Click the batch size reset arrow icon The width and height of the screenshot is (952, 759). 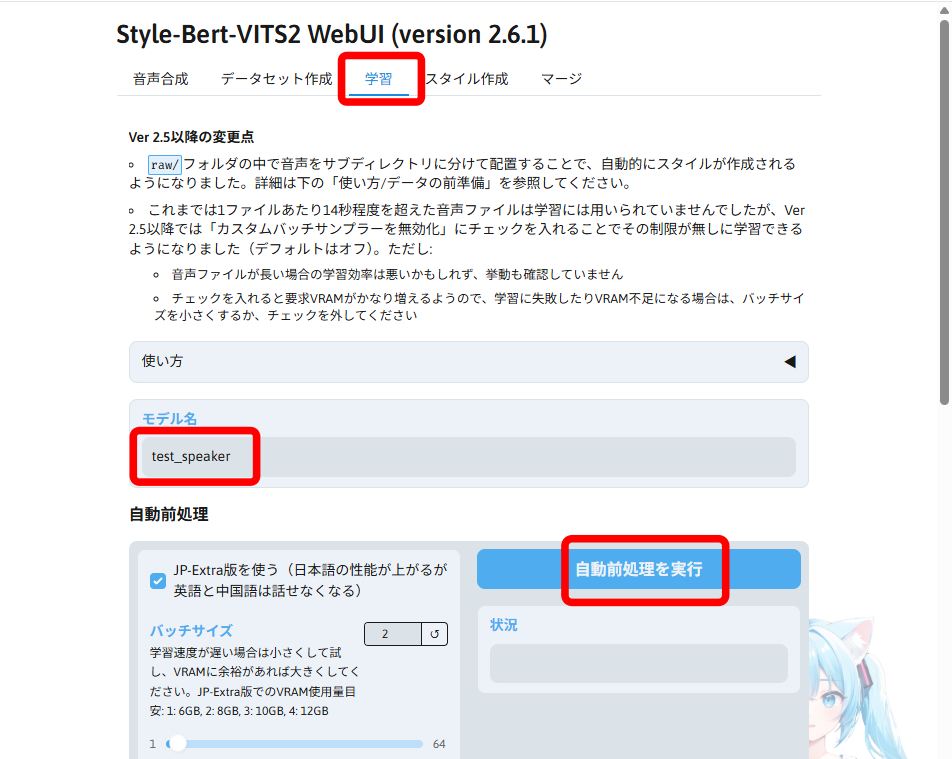tap(435, 634)
